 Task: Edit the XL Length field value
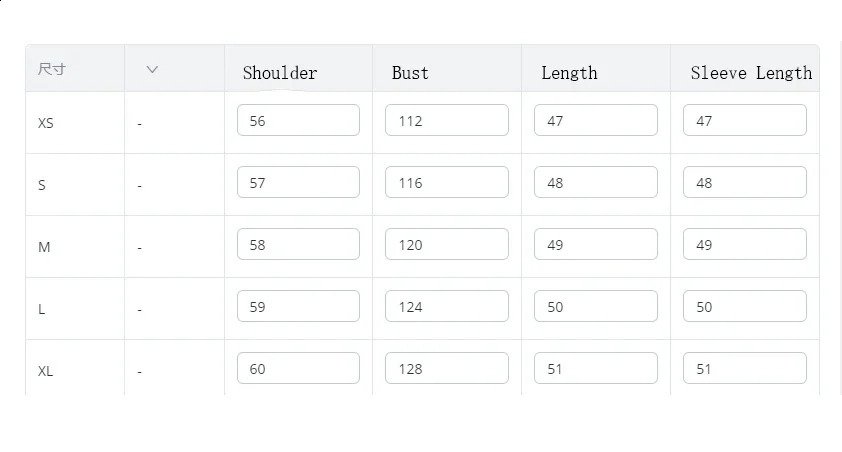click(x=595, y=368)
